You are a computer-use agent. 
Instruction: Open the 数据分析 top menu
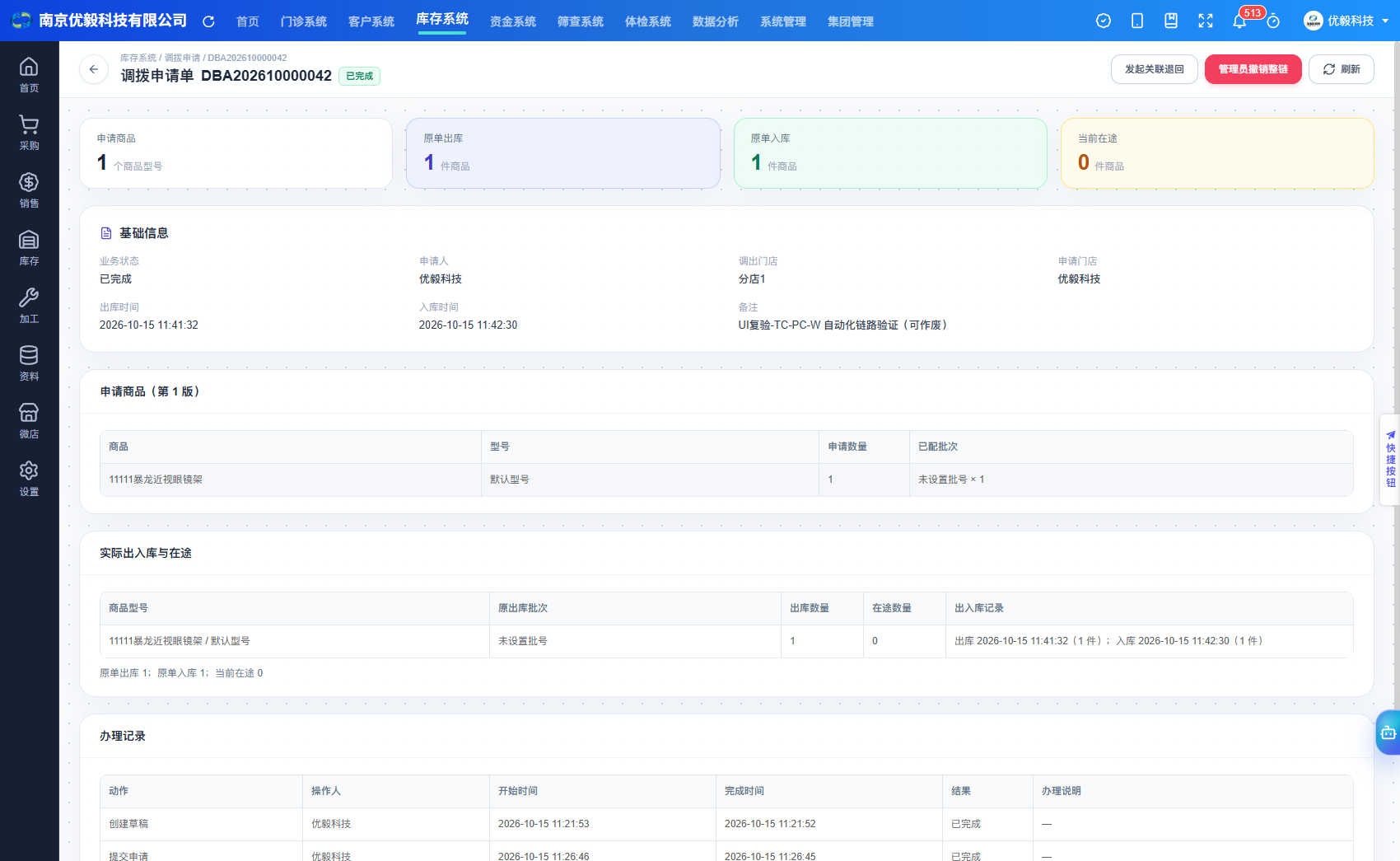tap(716, 21)
